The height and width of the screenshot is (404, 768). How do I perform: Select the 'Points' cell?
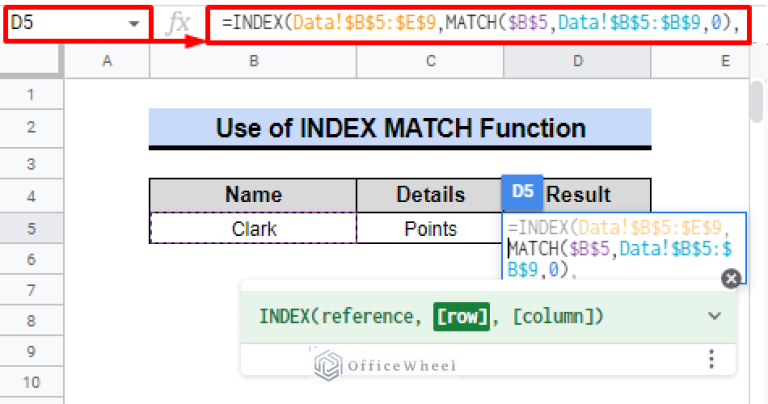click(430, 228)
